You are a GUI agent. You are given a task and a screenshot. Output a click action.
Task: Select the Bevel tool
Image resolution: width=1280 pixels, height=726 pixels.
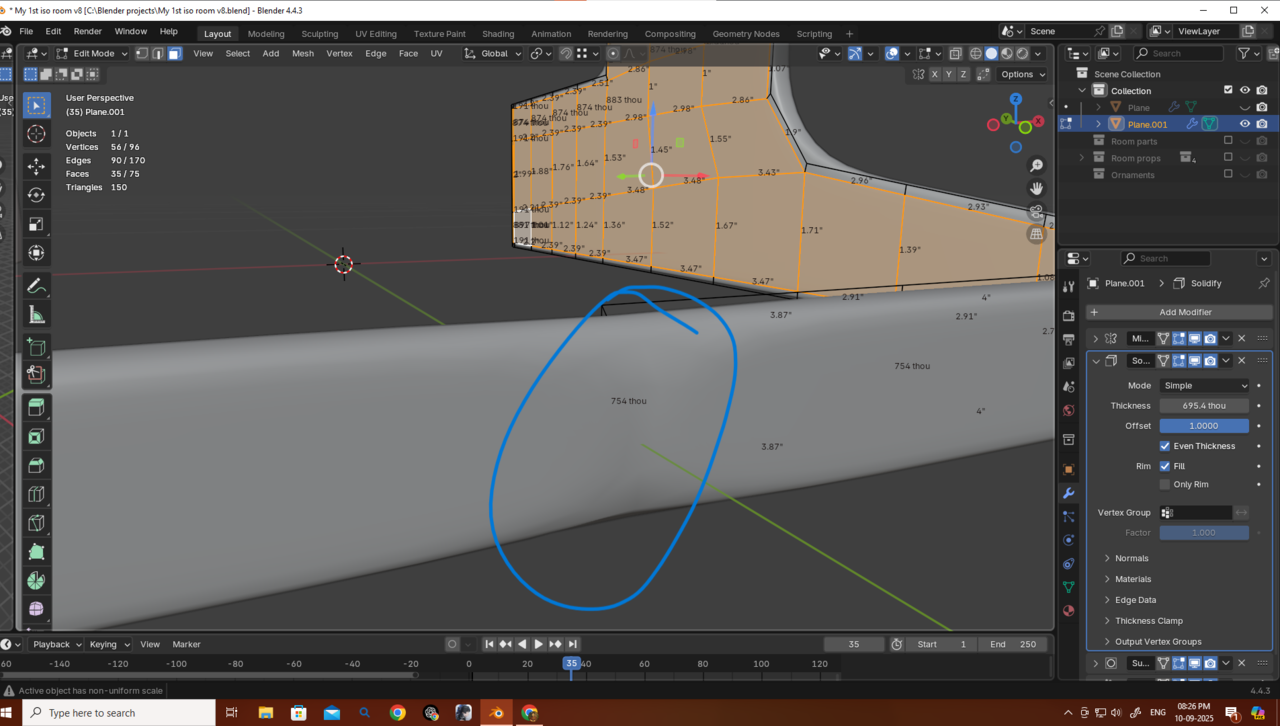tap(36, 466)
